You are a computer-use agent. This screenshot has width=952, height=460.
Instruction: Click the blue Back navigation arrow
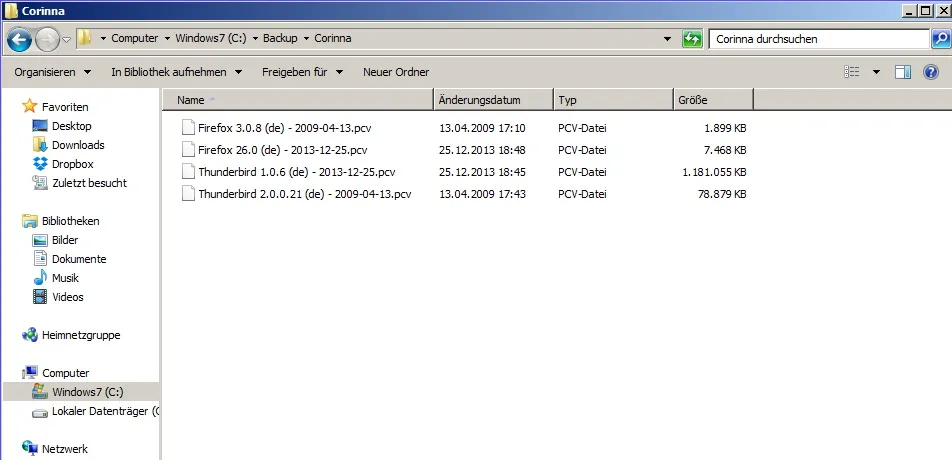19,39
